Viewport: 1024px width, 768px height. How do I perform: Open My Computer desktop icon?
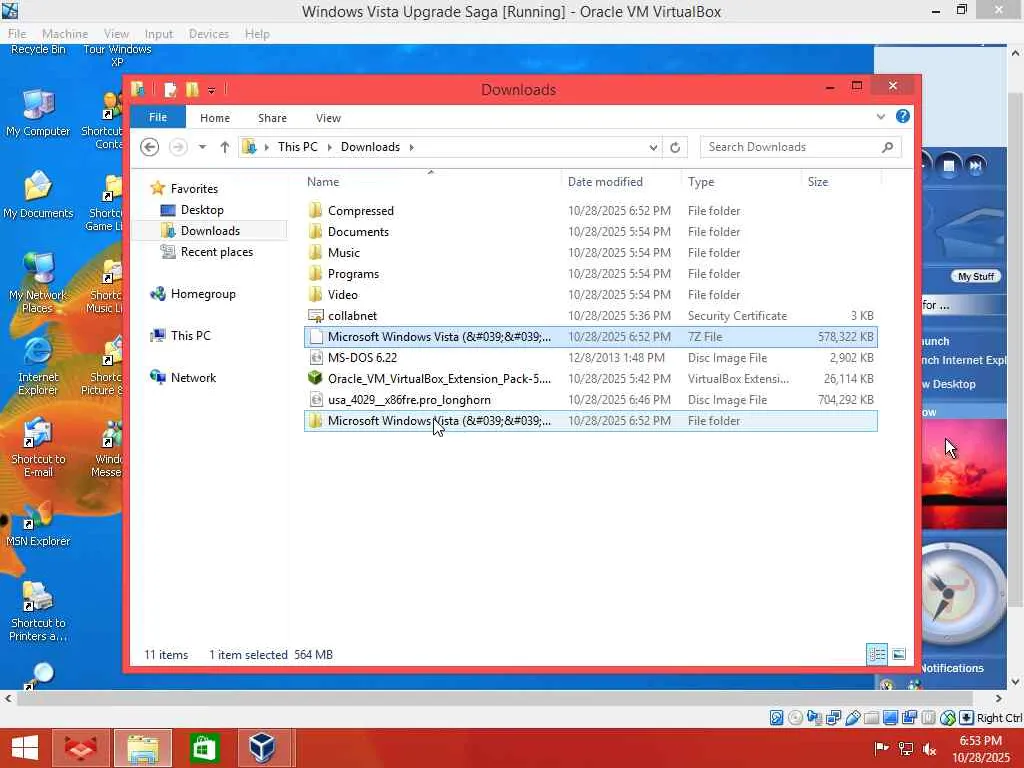pos(38,114)
